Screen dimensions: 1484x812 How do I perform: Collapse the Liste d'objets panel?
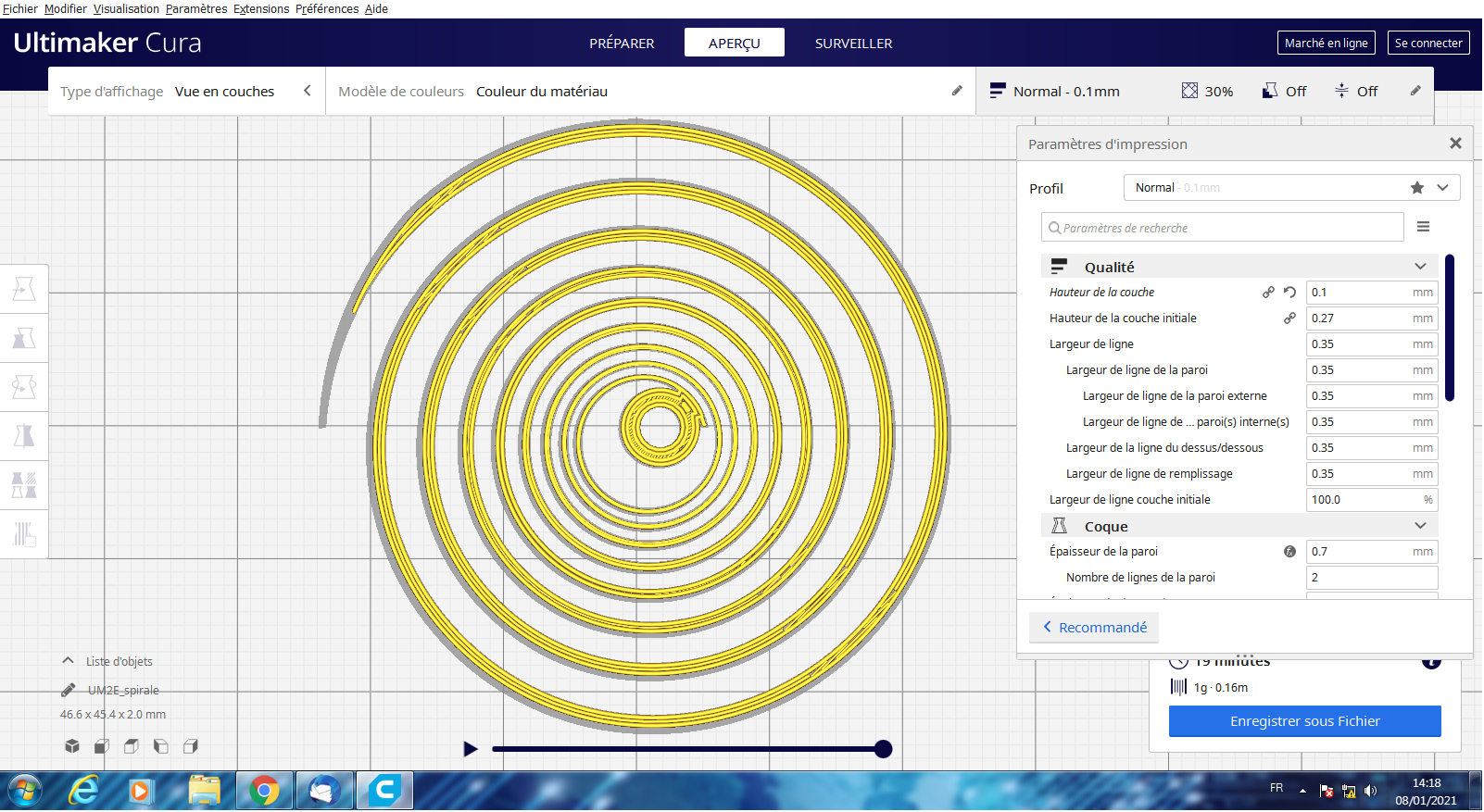click(x=68, y=661)
